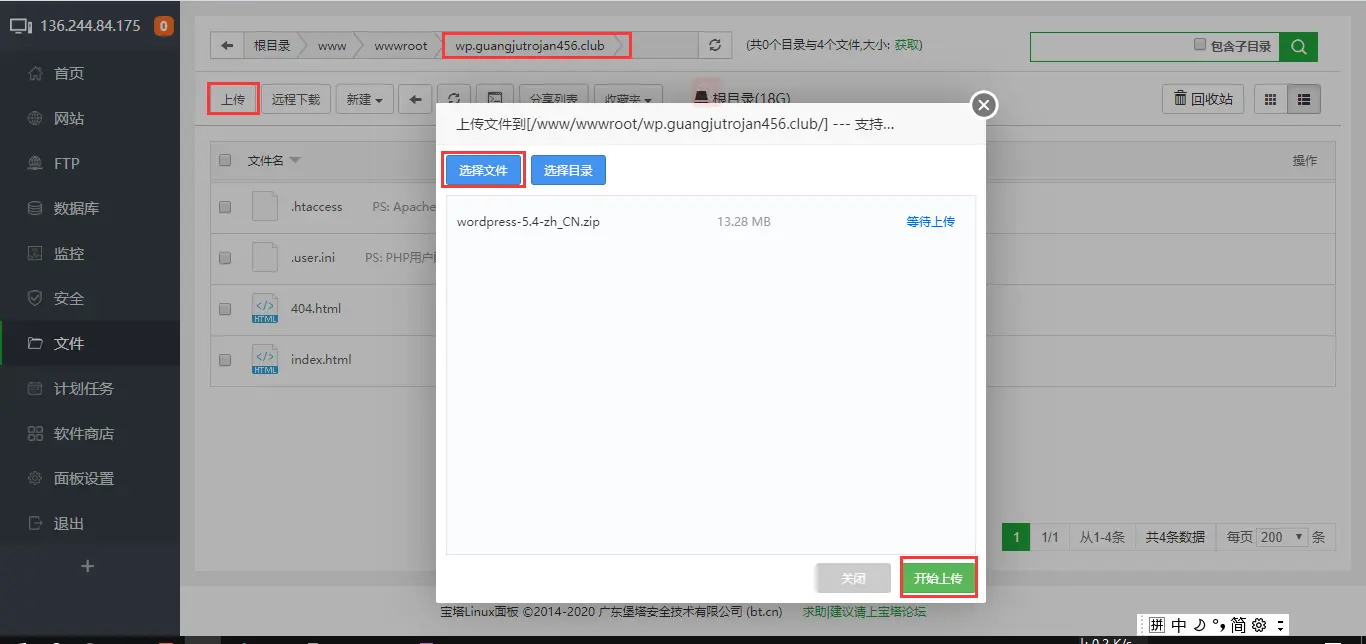1366x644 pixels.
Task: Click the toolbar left-arrow back button
Action: (415, 99)
